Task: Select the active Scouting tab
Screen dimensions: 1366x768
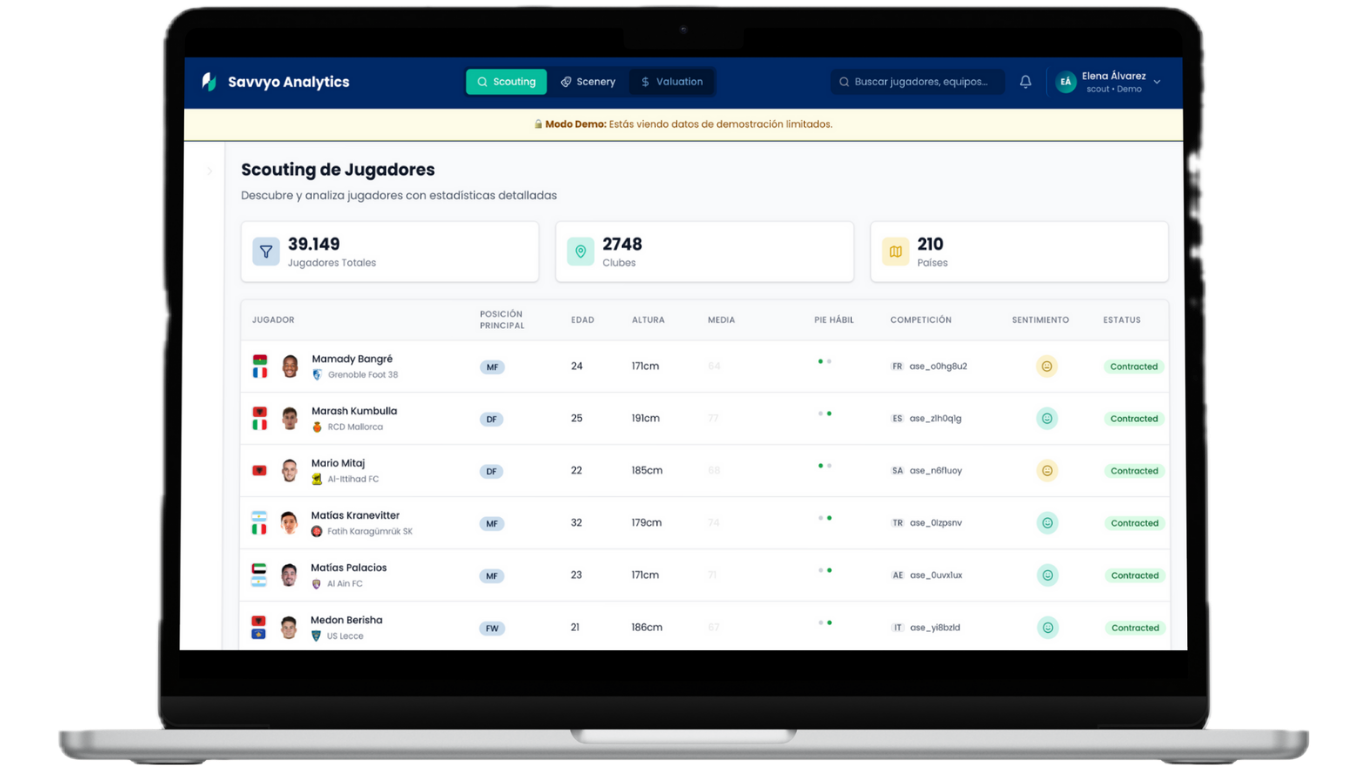Action: pos(506,82)
